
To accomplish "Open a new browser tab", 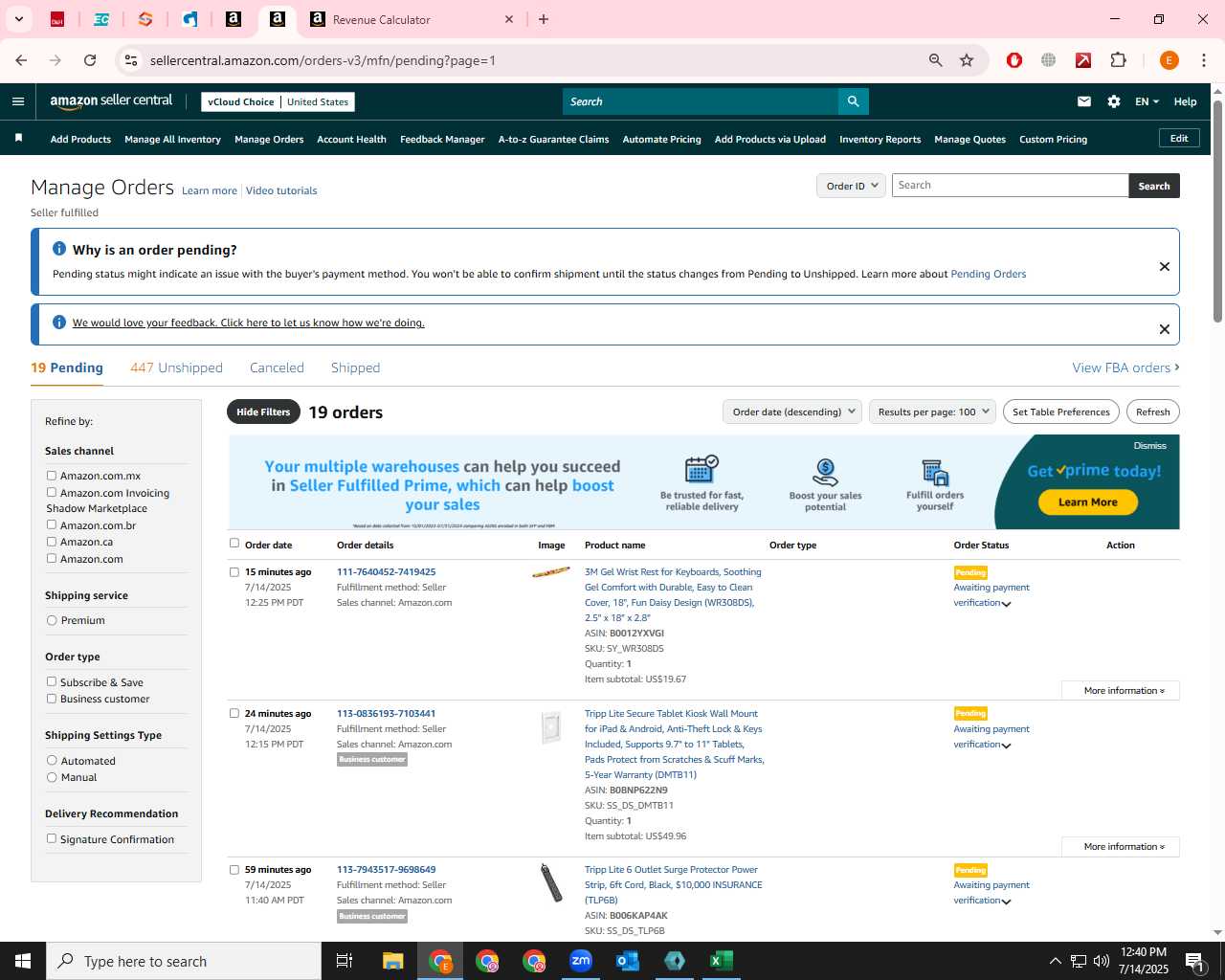I will 544,19.
